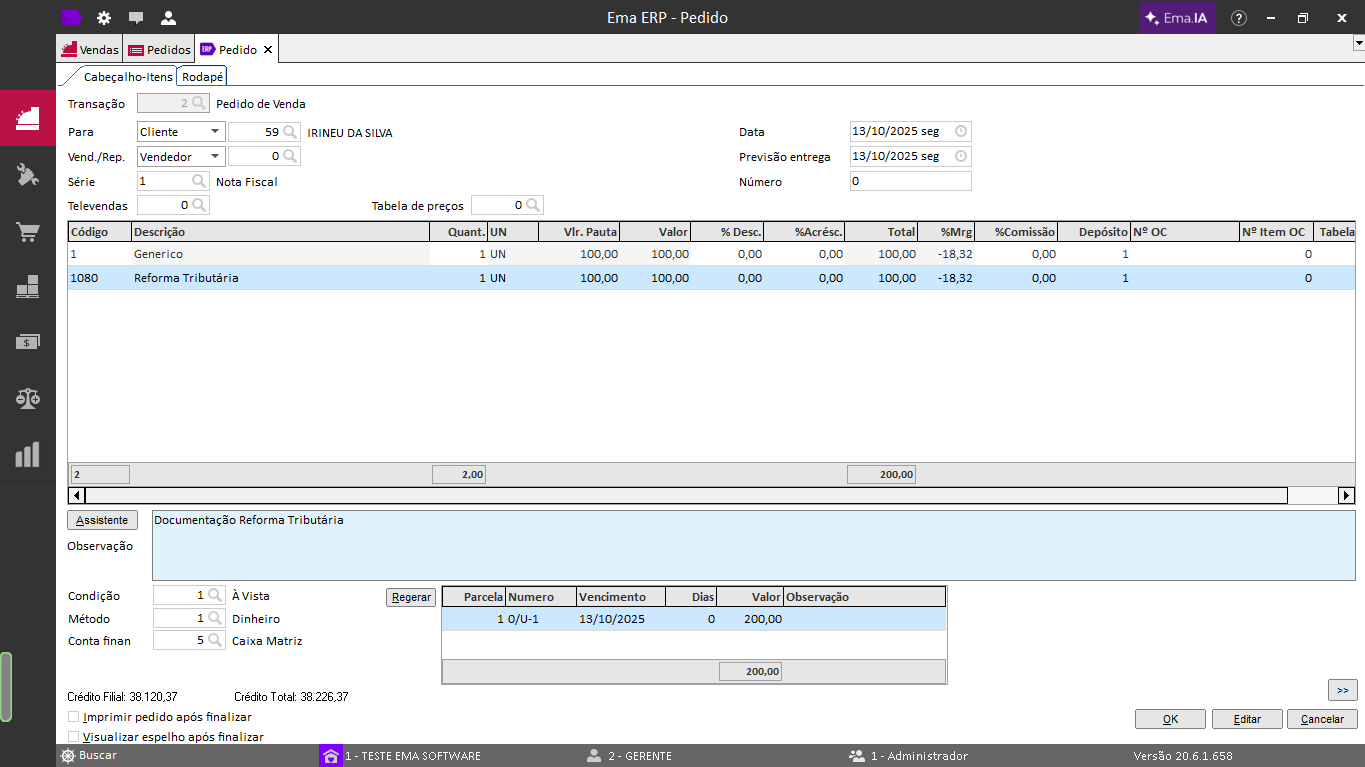
Task: Open the wrench and plug services module
Action: coord(27,176)
